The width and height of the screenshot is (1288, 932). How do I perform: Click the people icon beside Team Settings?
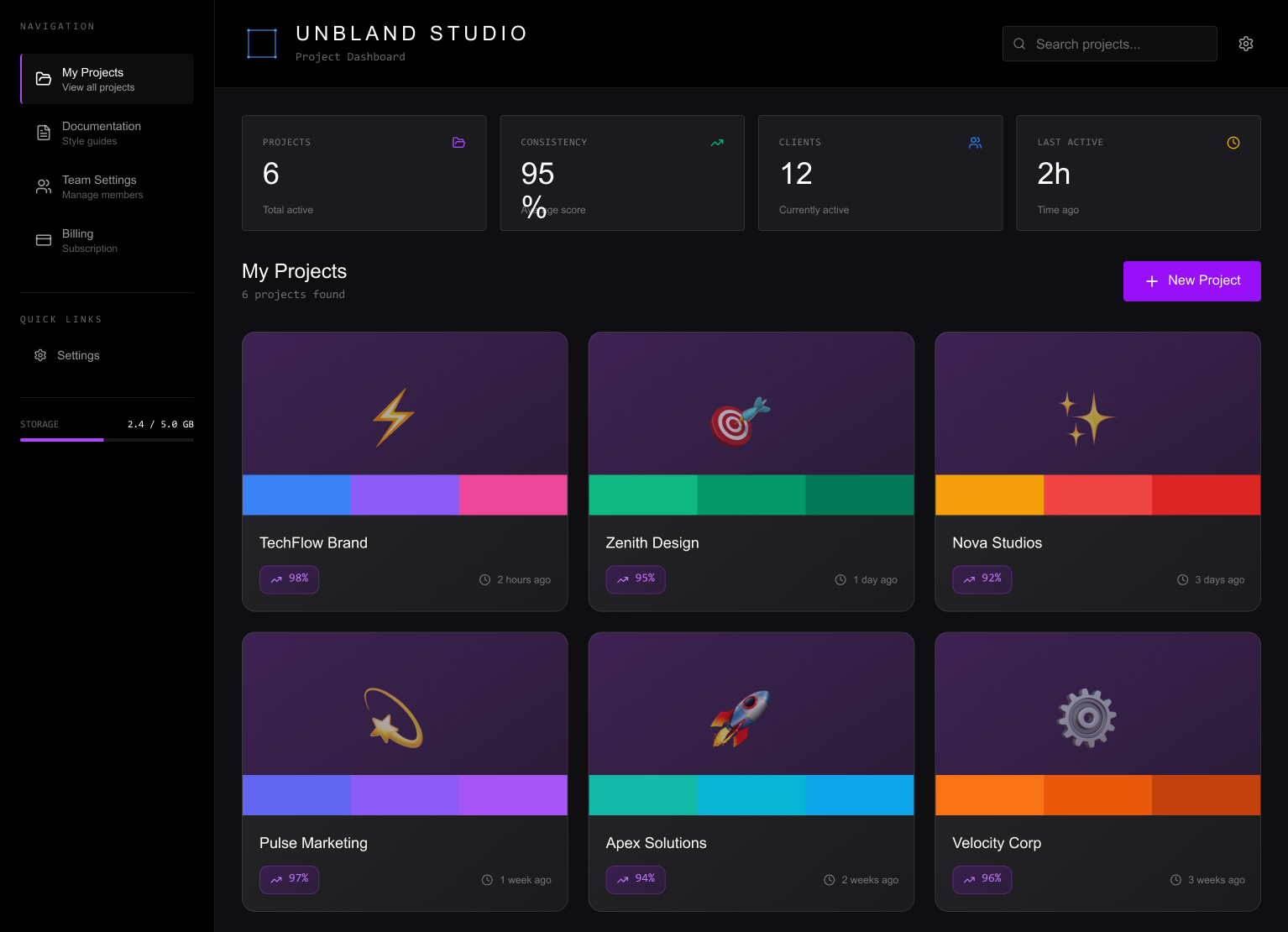(x=44, y=186)
